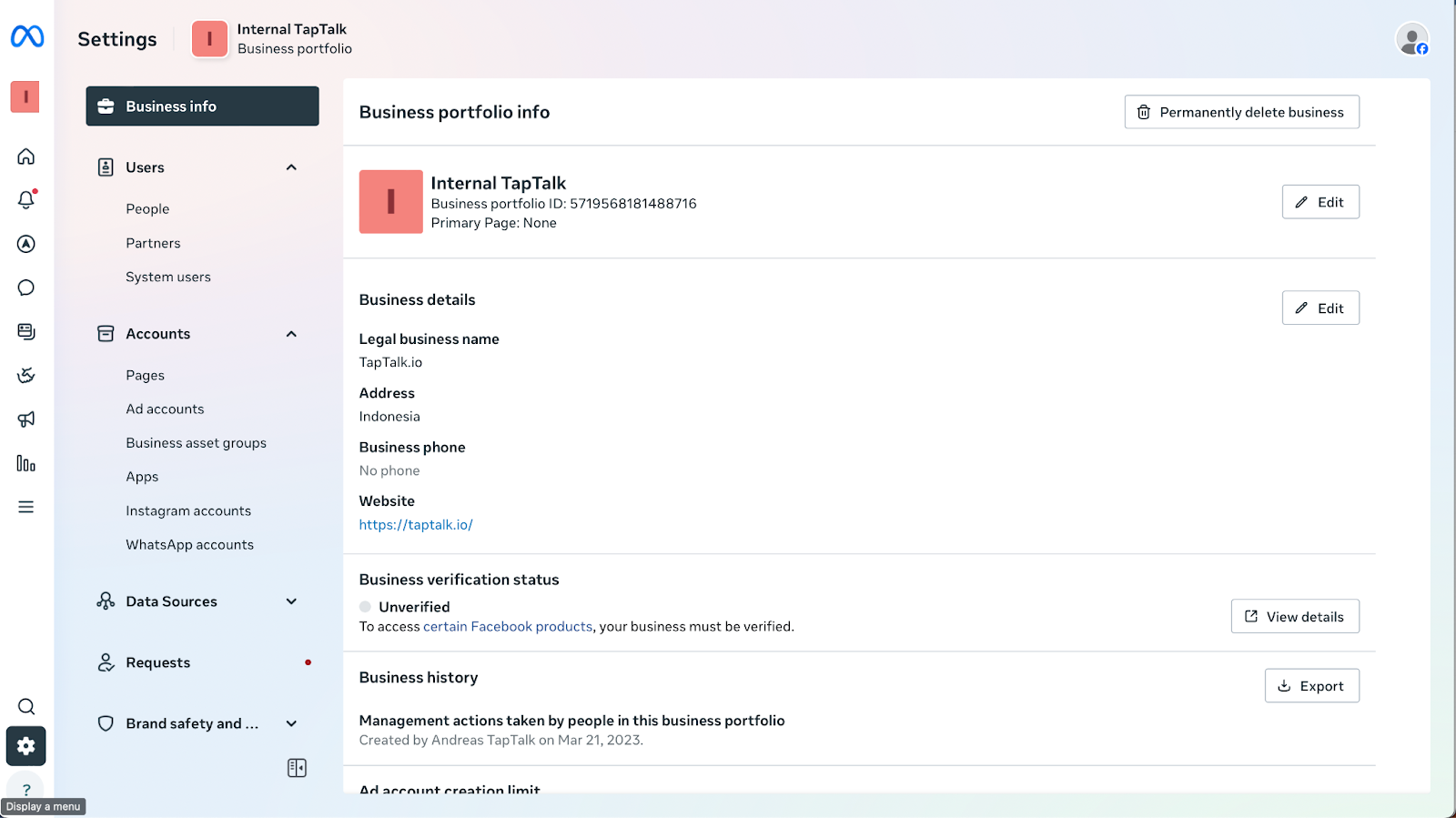Click the Internal TapTalk header logo tile
This screenshot has height=818, width=1456.
tap(209, 39)
